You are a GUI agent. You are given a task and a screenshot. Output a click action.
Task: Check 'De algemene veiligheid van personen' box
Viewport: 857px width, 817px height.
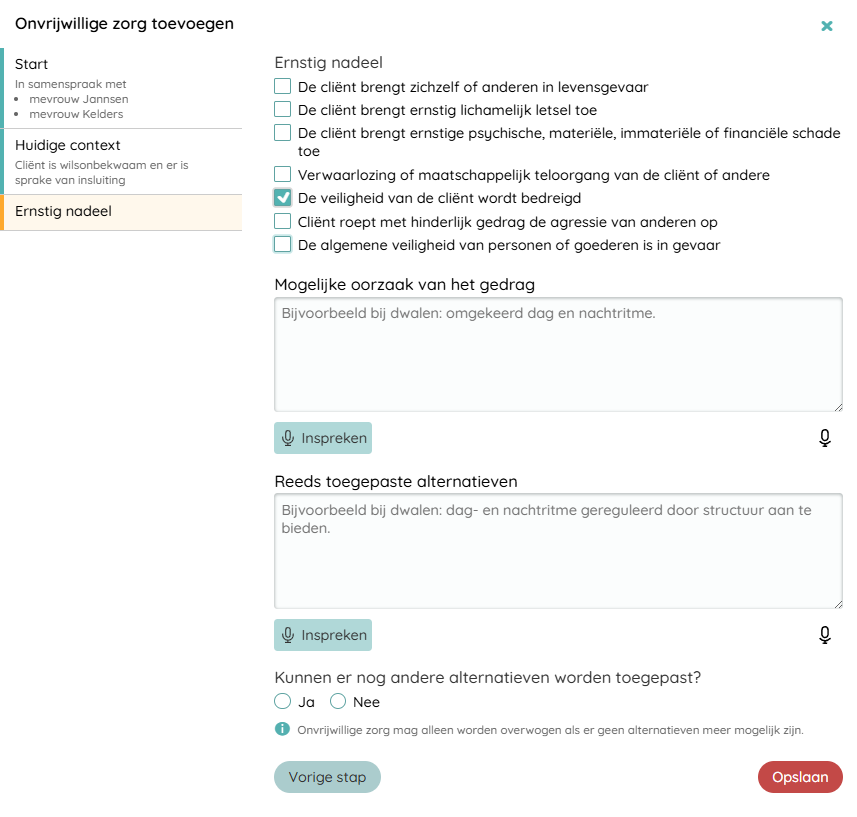(x=283, y=245)
